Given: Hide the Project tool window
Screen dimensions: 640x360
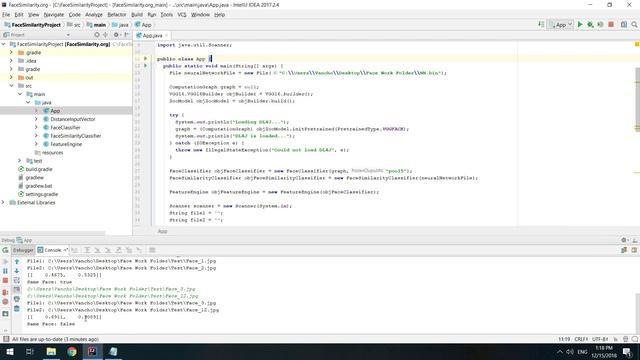Looking at the screenshot, I should [126, 35].
